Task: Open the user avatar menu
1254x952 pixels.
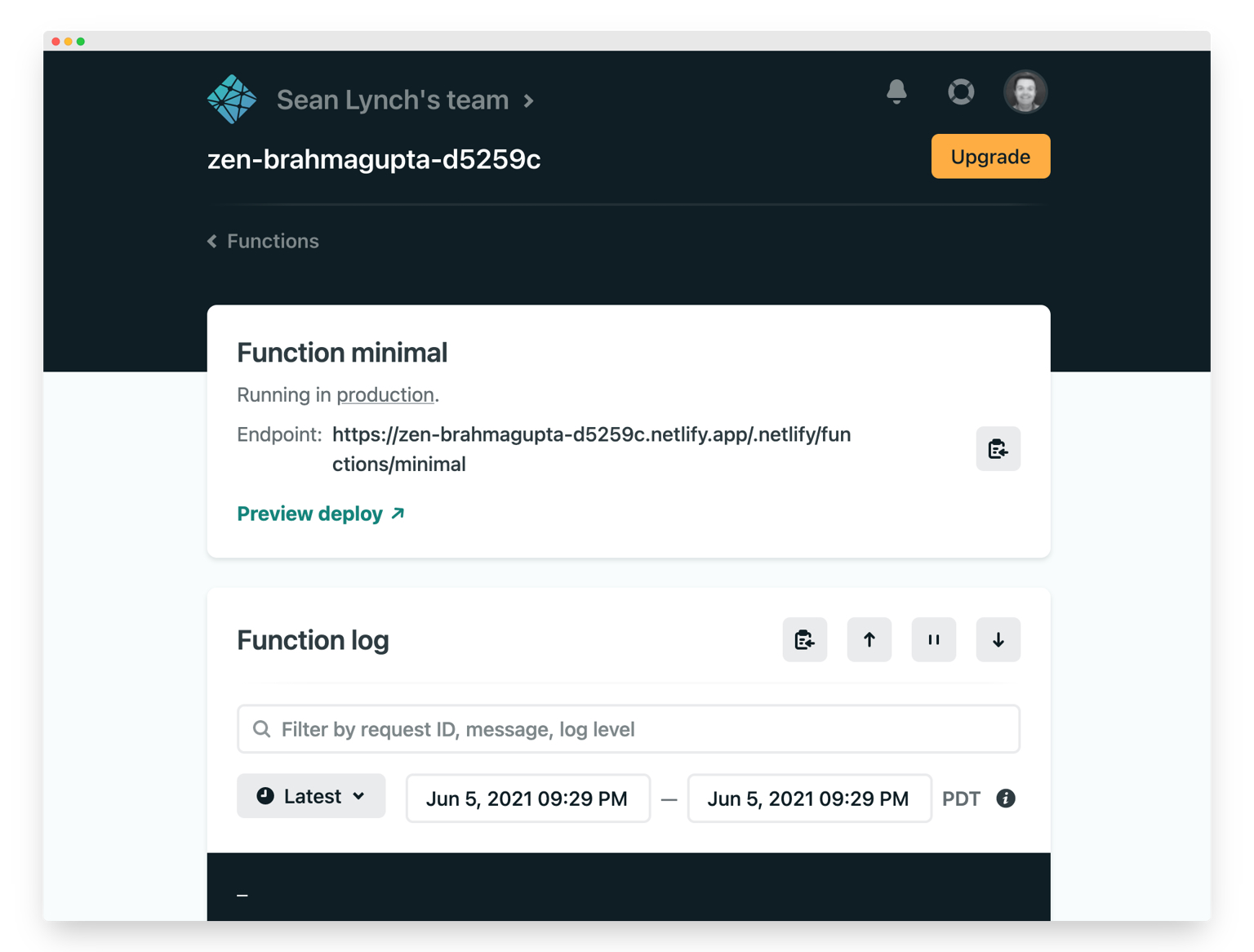Action: click(1025, 91)
